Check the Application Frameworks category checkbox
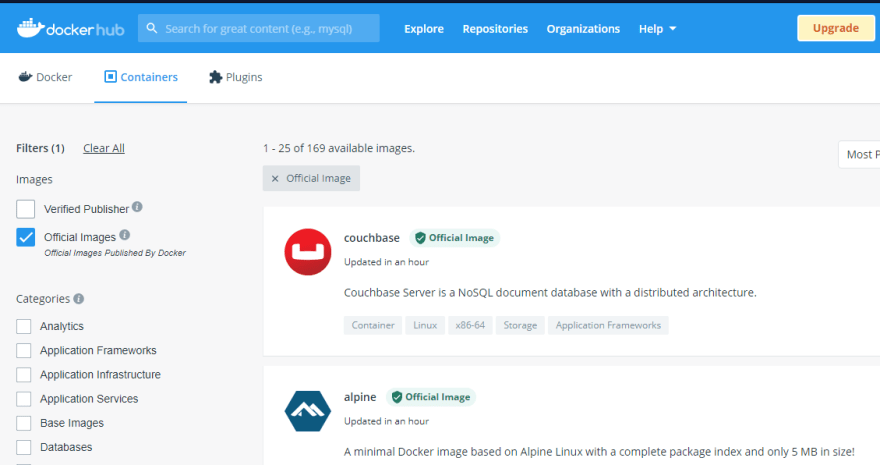This screenshot has height=465, width=880. [x=24, y=351]
